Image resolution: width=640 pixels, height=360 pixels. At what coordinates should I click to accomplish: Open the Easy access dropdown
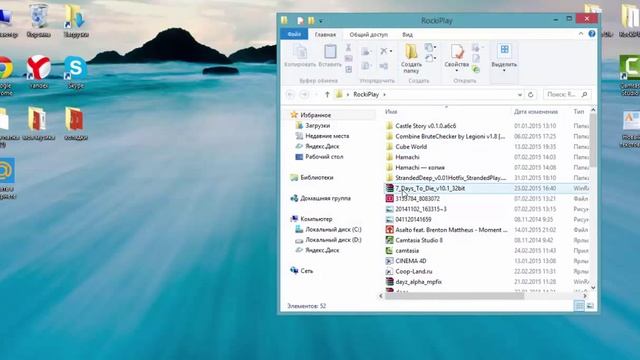tap(430, 59)
